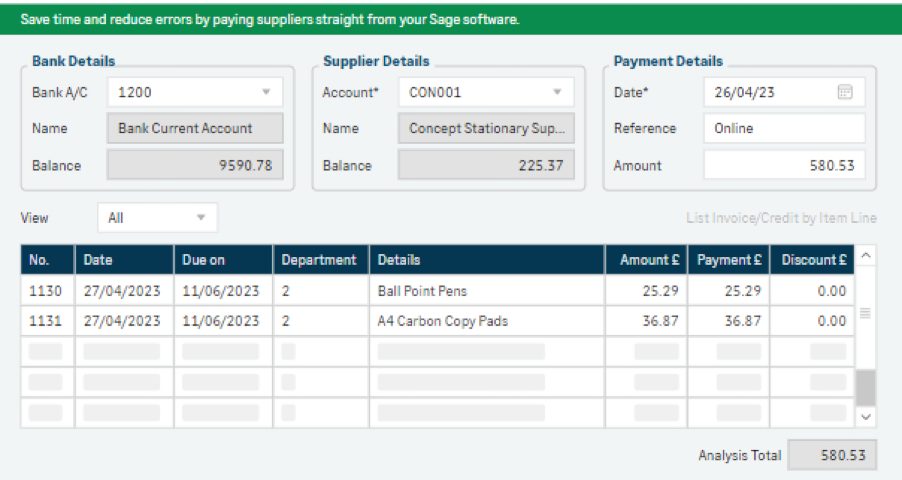The height and width of the screenshot is (480, 902).
Task: Click the Reference field containing Online
Action: coord(784,128)
